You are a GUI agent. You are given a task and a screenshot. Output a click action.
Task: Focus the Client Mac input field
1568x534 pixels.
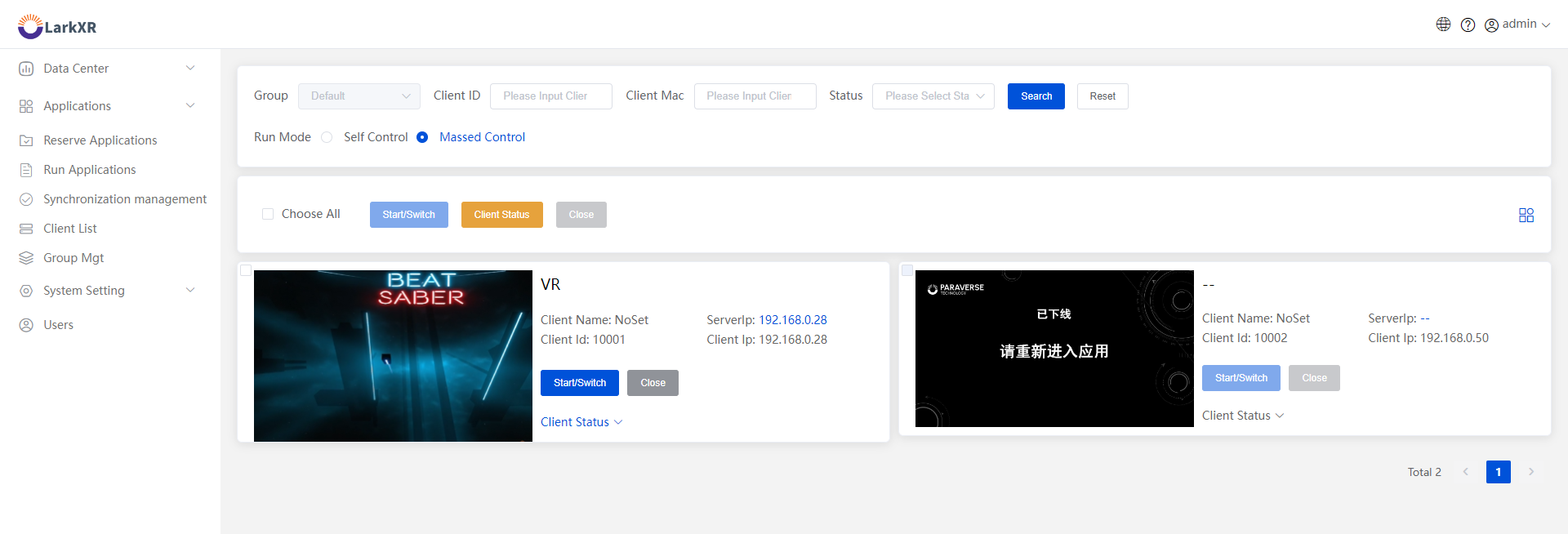[755, 96]
